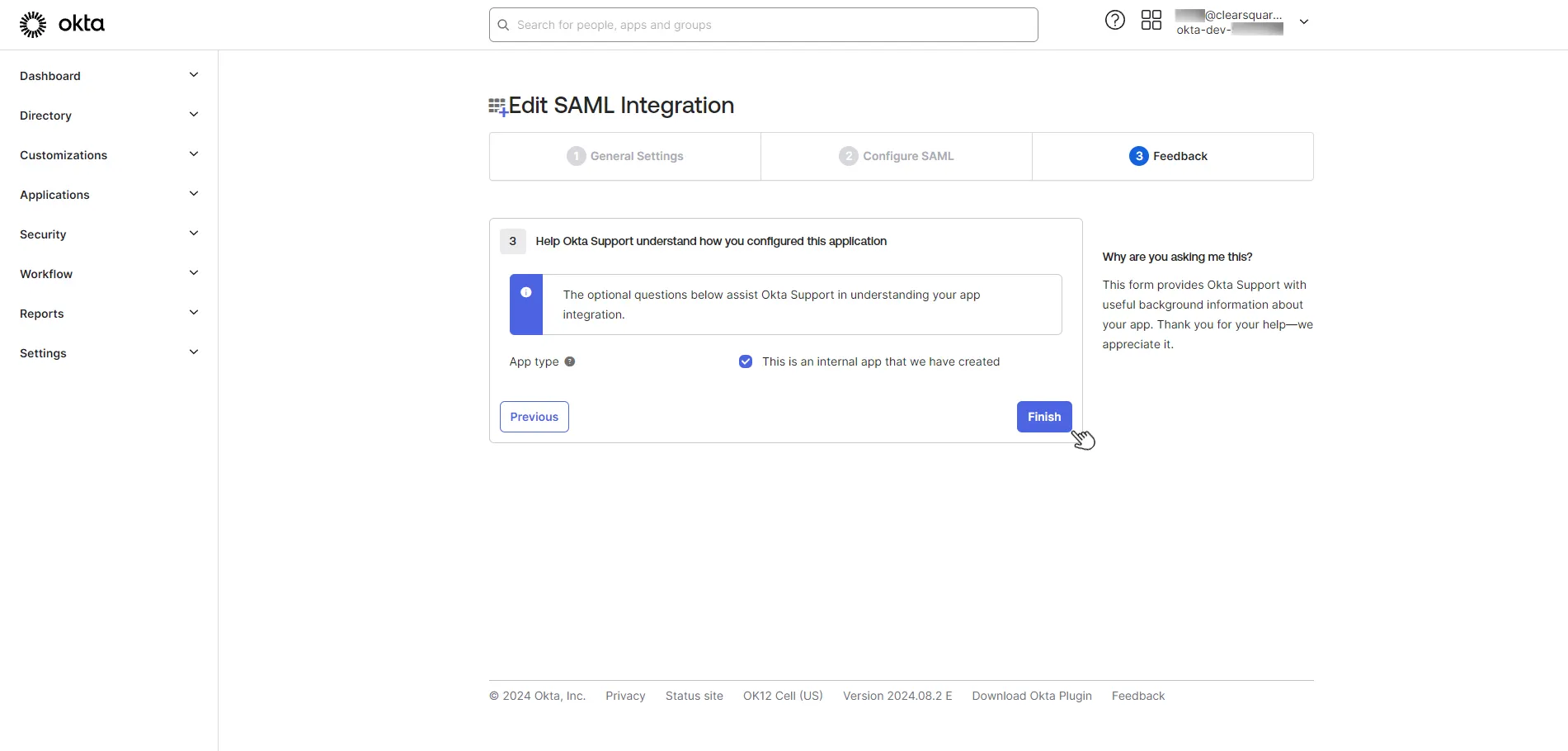
Task: Open Customizations in the sidebar
Action: [64, 155]
